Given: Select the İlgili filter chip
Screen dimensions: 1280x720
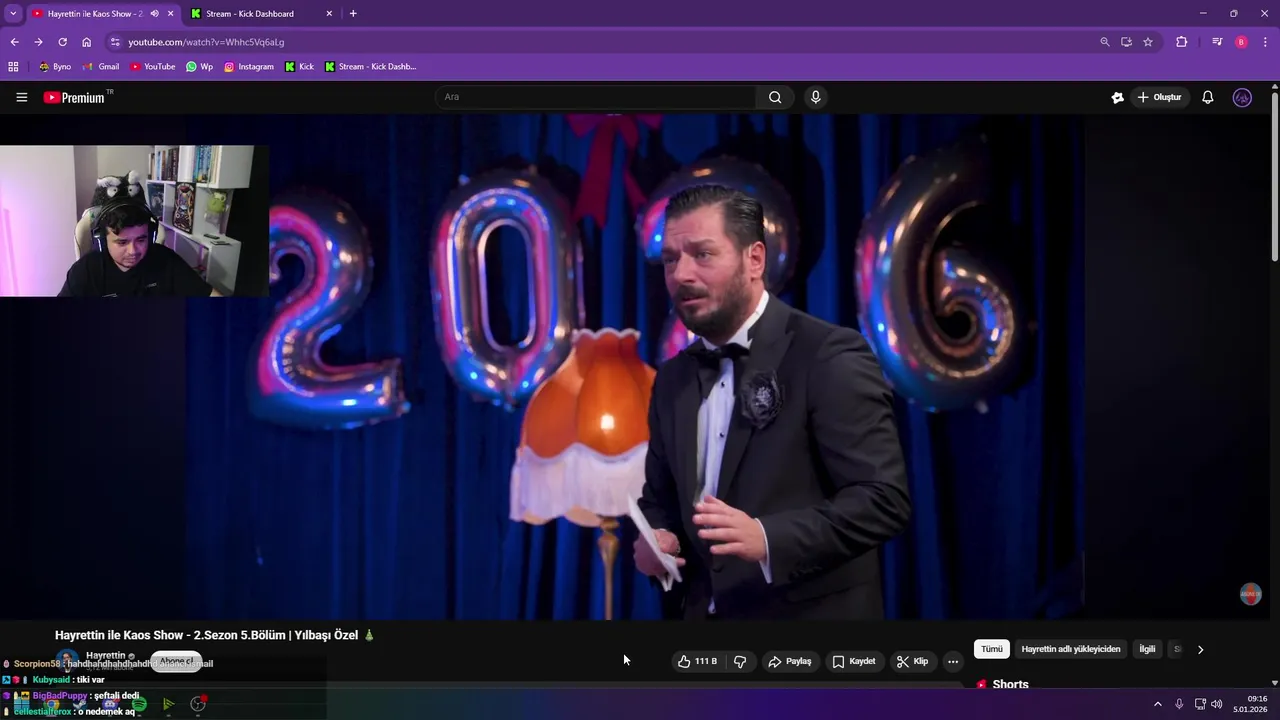Looking at the screenshot, I should pos(1147,649).
